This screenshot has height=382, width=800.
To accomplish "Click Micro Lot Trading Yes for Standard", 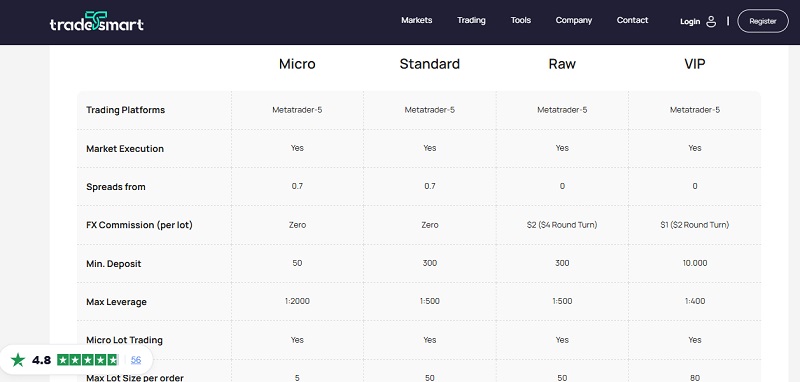I will 430,340.
